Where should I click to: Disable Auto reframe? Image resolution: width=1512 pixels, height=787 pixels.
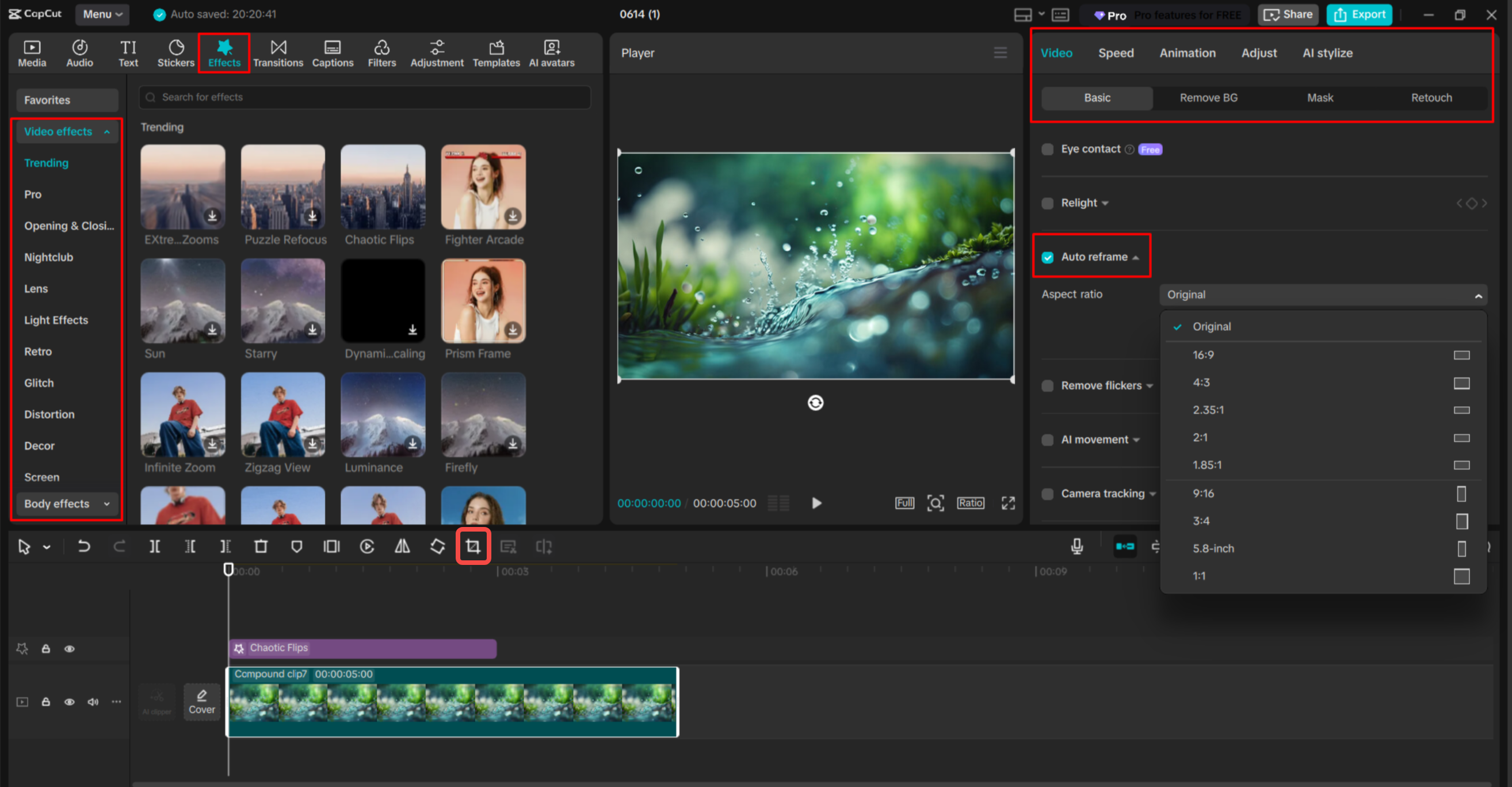1048,257
